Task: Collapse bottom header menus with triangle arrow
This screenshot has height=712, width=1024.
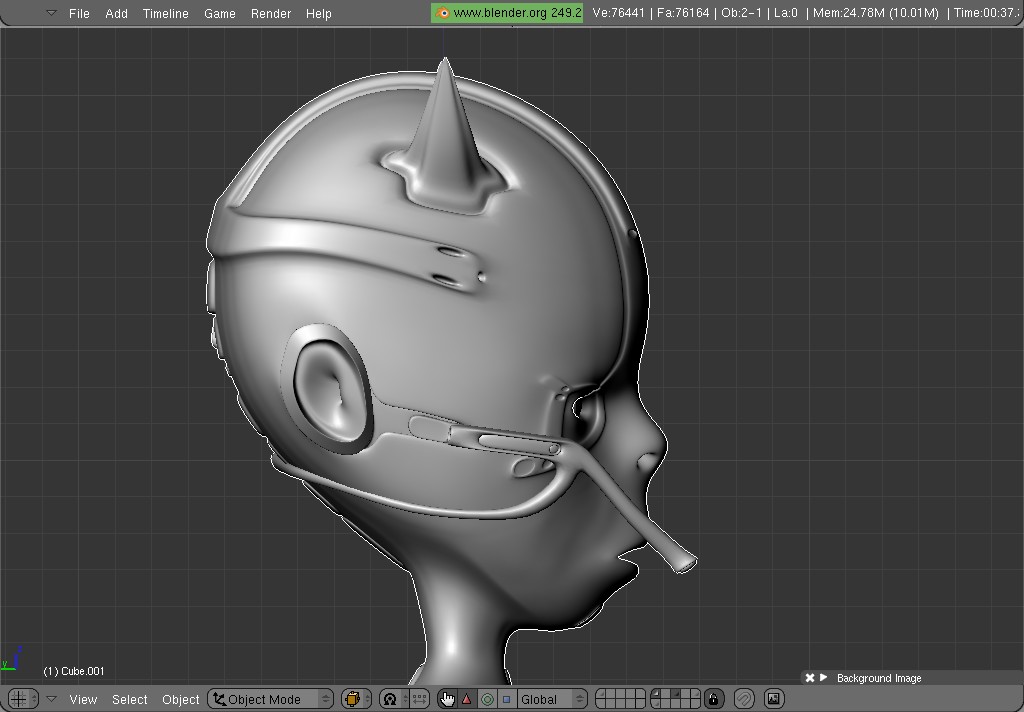Action: click(51, 699)
